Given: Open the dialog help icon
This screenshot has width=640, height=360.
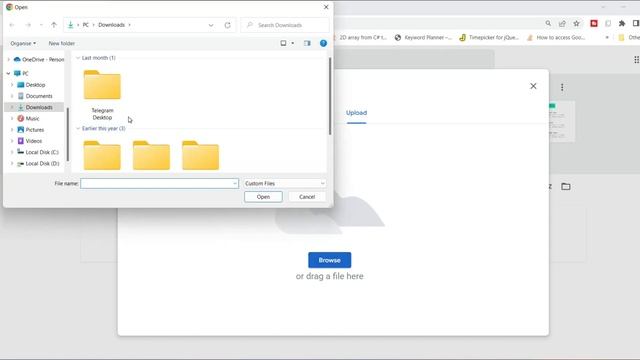Looking at the screenshot, I should [323, 43].
